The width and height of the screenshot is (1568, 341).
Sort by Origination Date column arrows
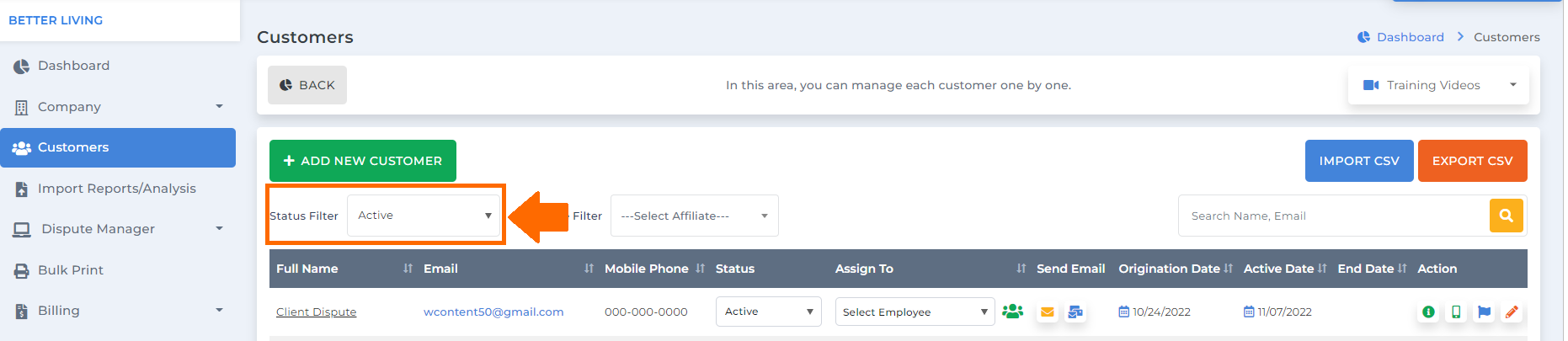click(x=1229, y=269)
